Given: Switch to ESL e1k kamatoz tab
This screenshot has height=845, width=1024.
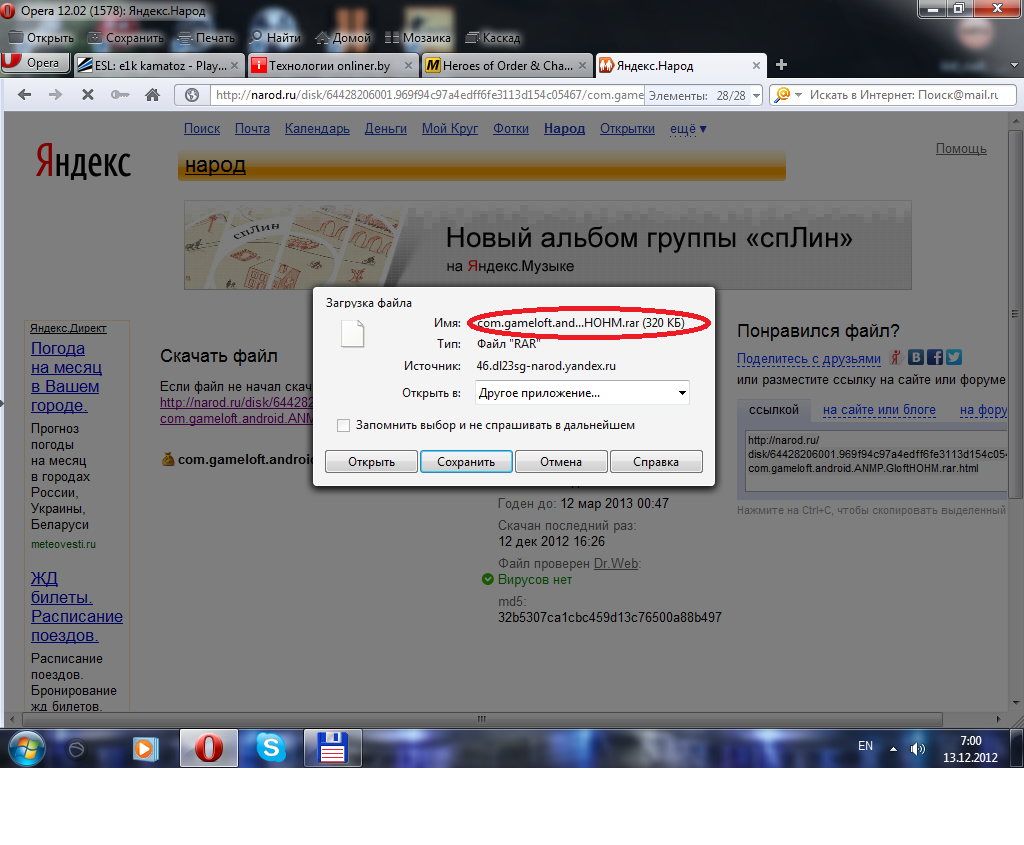Looking at the screenshot, I should coord(159,65).
